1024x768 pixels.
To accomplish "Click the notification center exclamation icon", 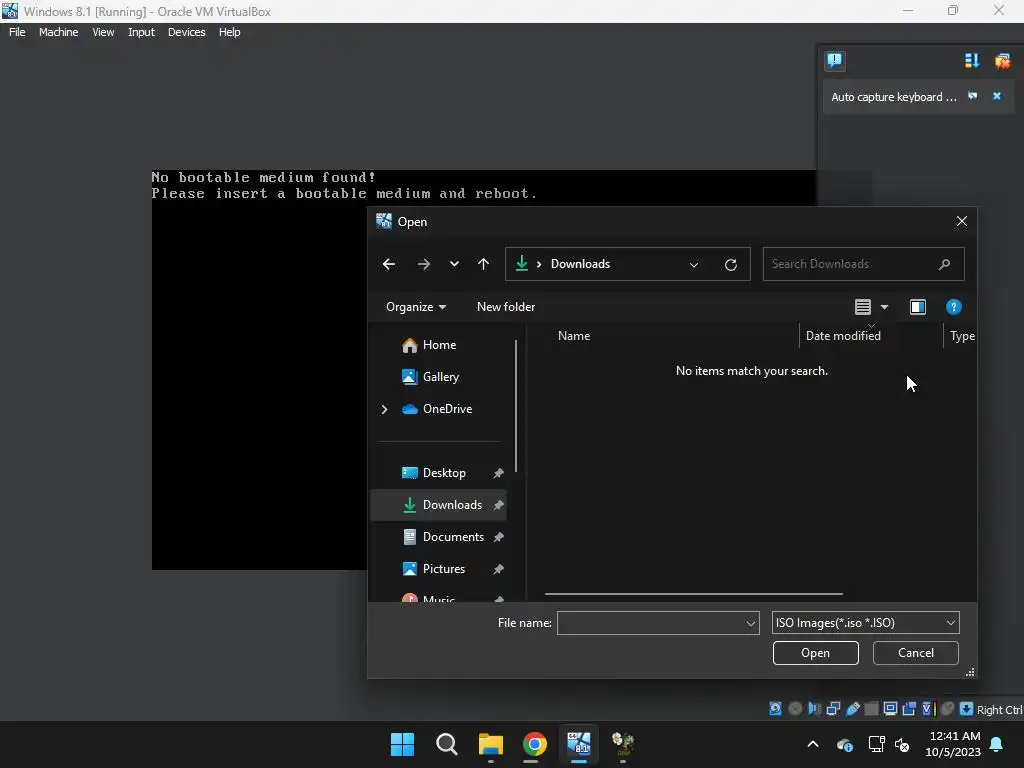I will tap(835, 61).
